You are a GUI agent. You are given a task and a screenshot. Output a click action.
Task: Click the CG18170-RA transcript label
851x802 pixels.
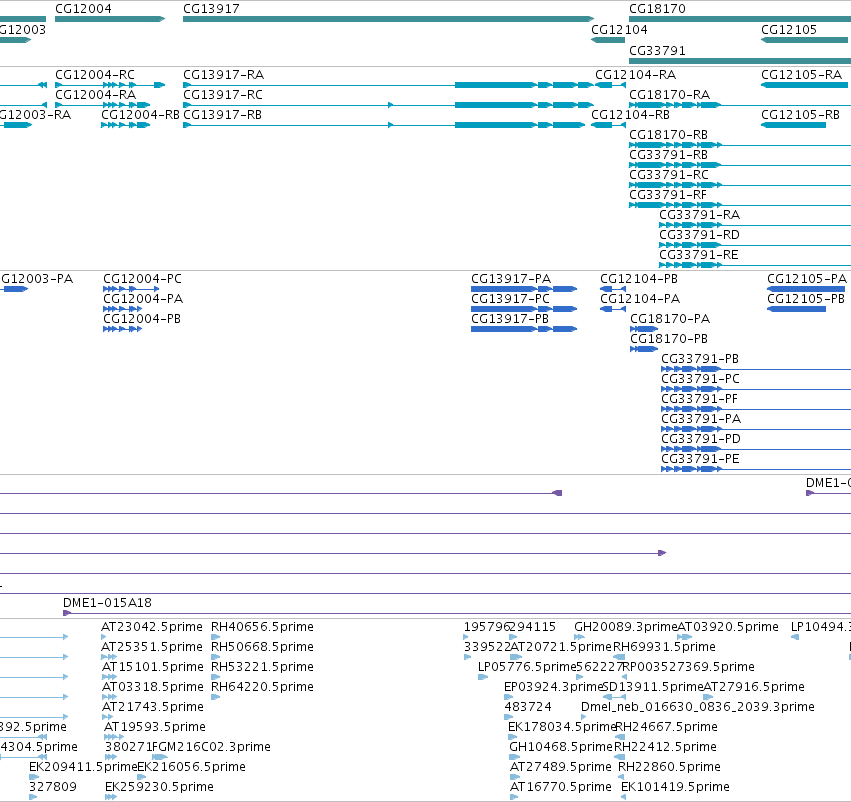pos(670,94)
